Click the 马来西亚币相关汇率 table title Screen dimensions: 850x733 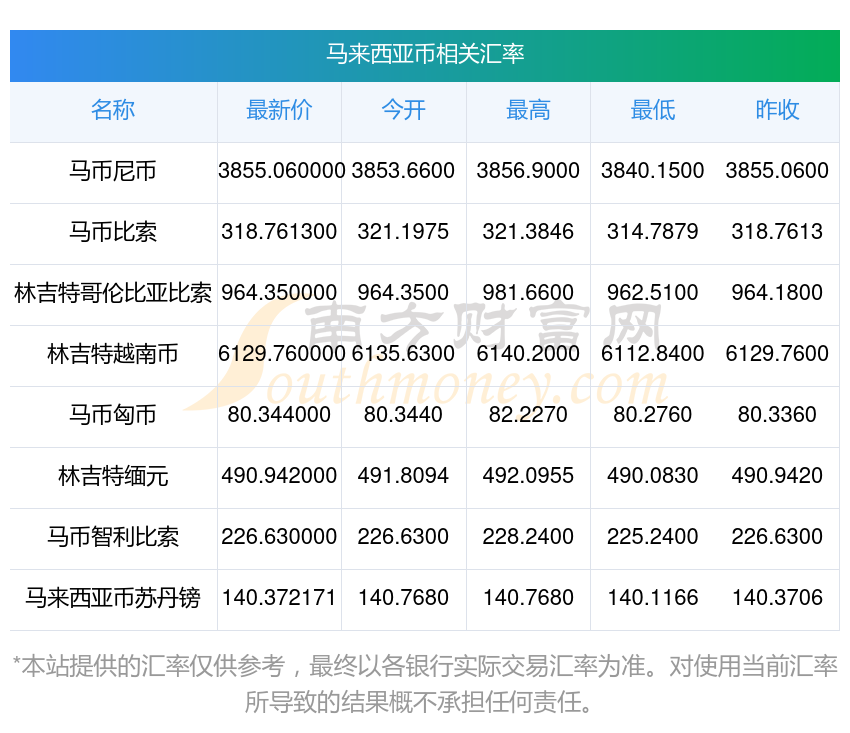pos(425,54)
